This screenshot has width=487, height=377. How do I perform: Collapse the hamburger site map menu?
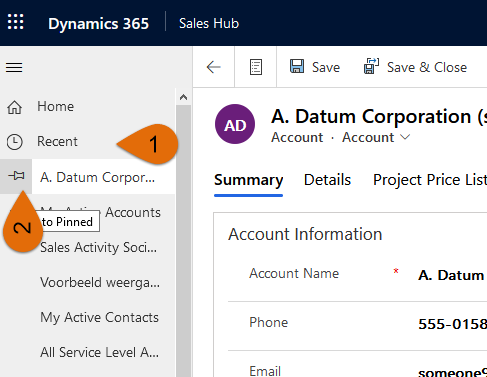14,68
